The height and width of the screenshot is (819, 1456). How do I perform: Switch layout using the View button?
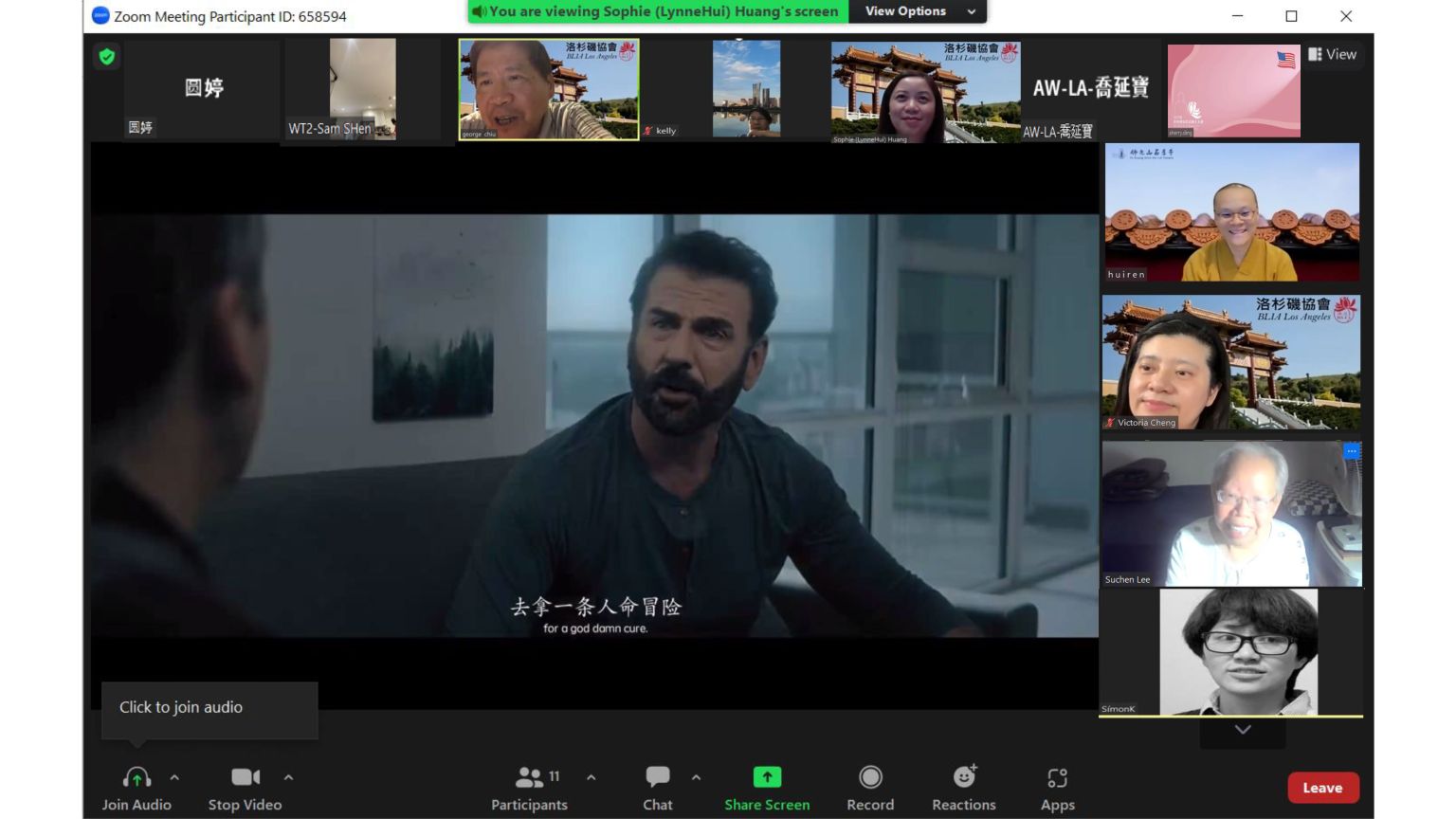(x=1332, y=54)
